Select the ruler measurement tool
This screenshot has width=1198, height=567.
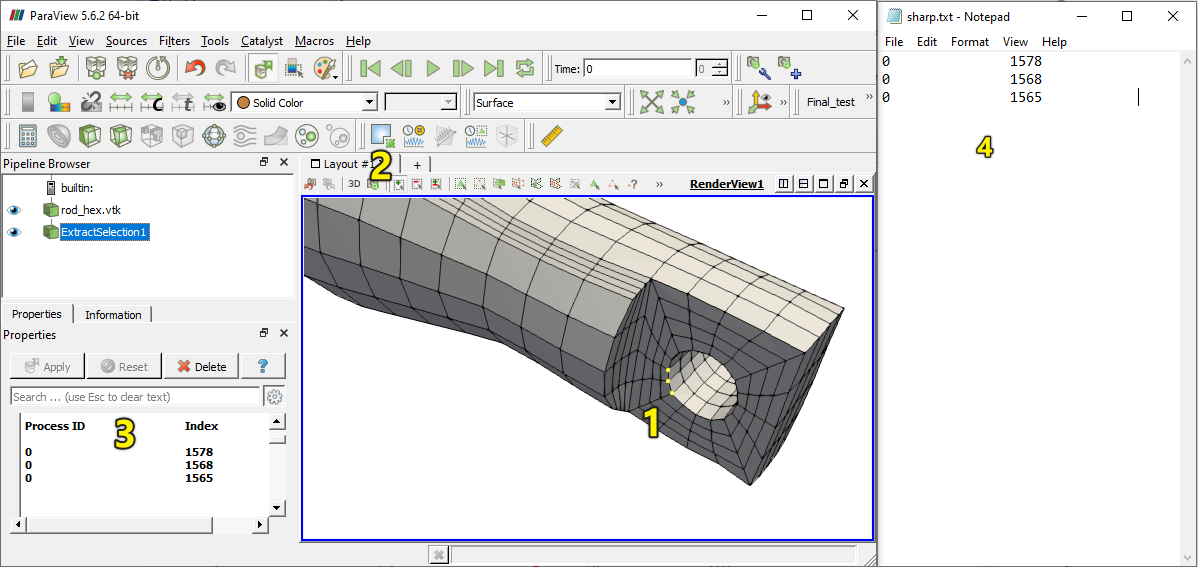551,135
